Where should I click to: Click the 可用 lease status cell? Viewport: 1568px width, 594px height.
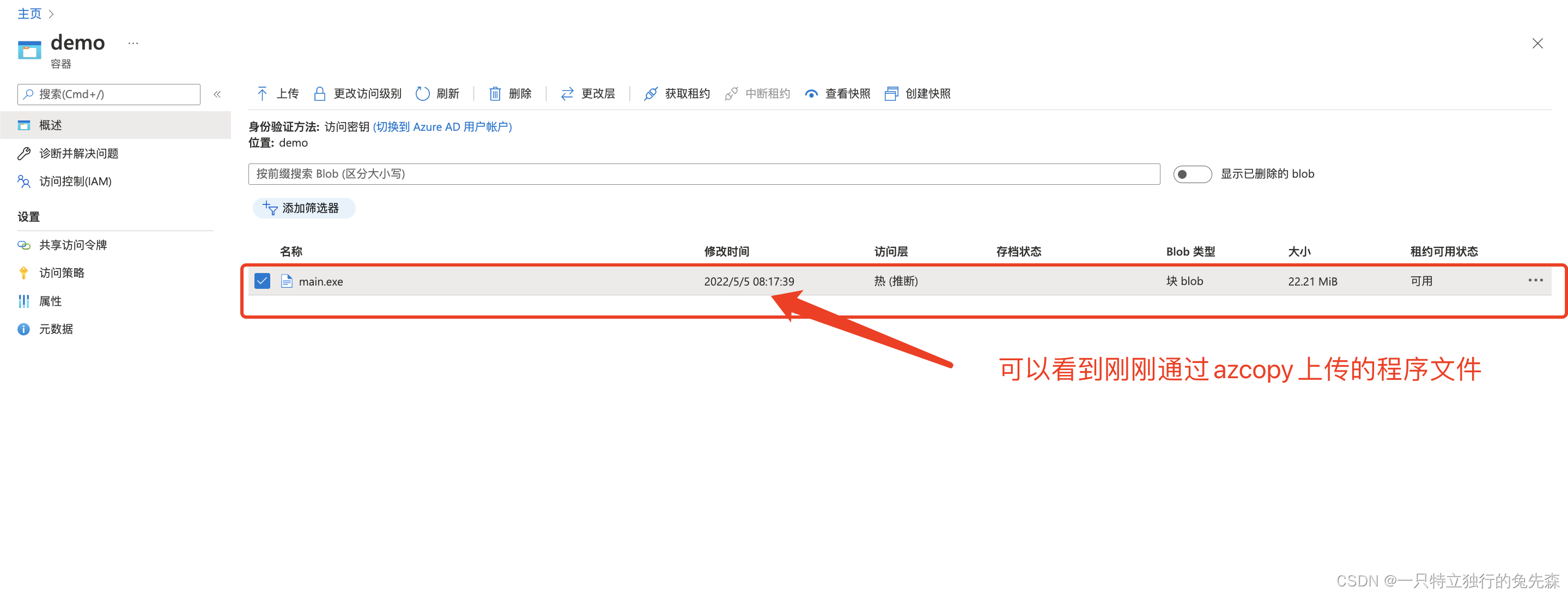tap(1421, 281)
